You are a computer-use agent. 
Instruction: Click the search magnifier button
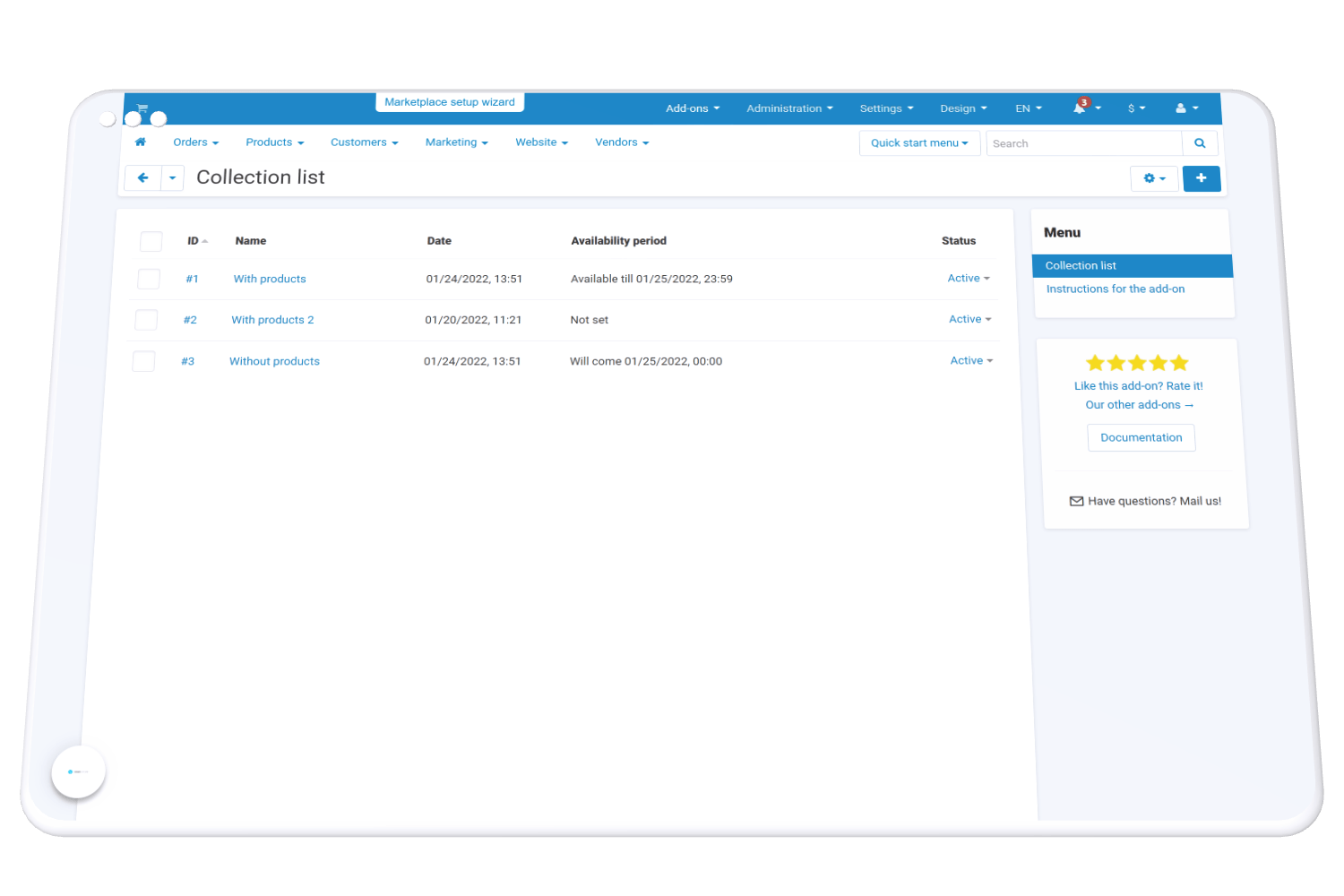tap(1200, 143)
